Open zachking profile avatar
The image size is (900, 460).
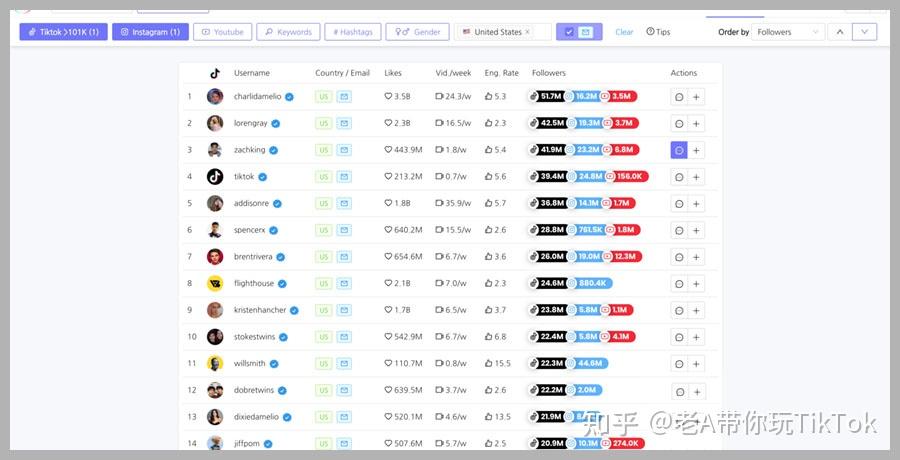(x=215, y=150)
